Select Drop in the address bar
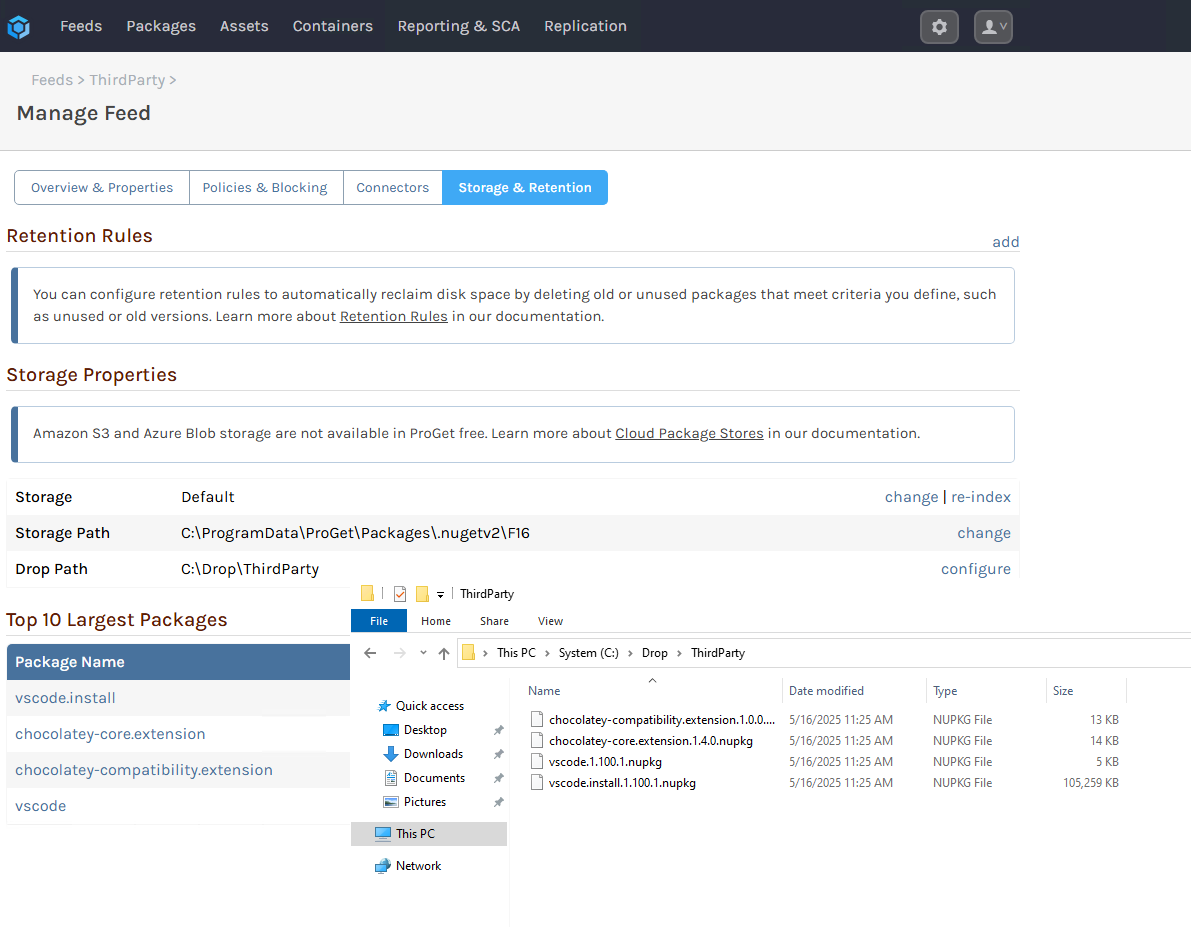Viewport: 1191px width, 927px height. [x=655, y=653]
